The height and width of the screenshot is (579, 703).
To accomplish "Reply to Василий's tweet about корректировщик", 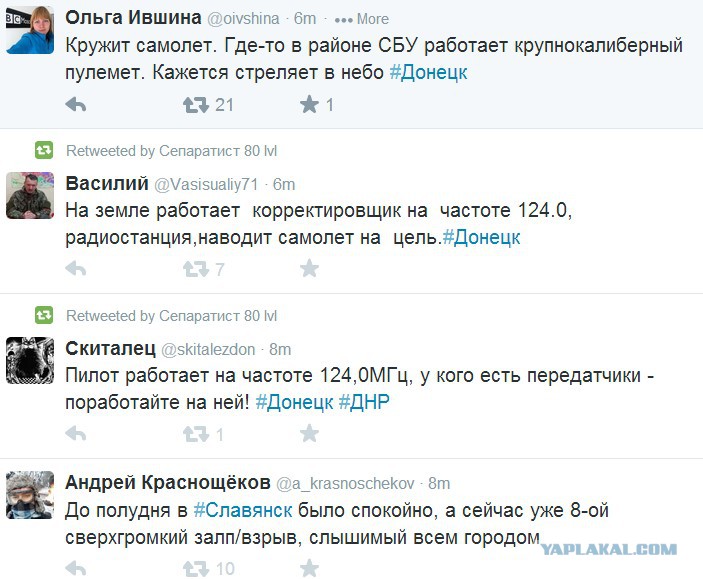I will [76, 269].
